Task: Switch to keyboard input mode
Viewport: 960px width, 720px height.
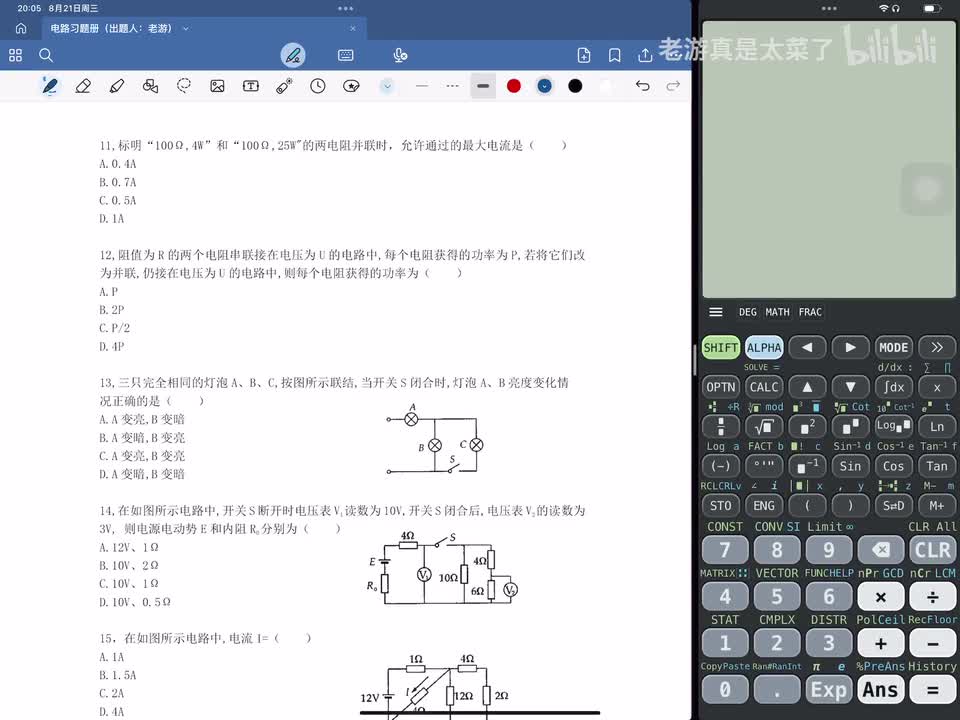Action: [345, 55]
